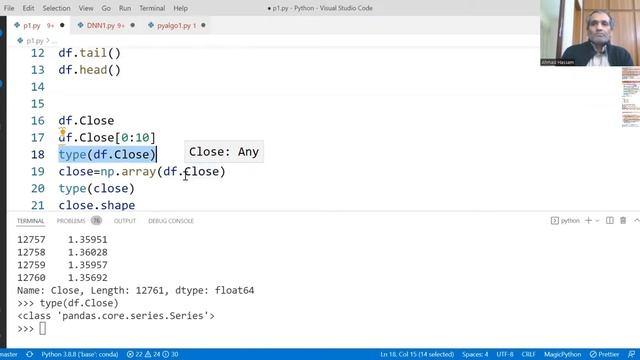Screen dimensions: 640x360
Task: Change end of line sequence CRLF
Action: (x=528, y=354)
